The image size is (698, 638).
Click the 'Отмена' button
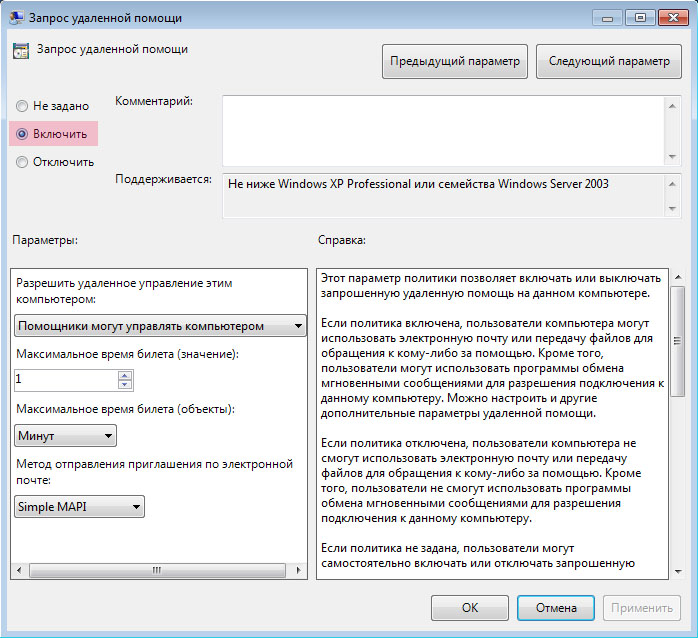click(556, 608)
